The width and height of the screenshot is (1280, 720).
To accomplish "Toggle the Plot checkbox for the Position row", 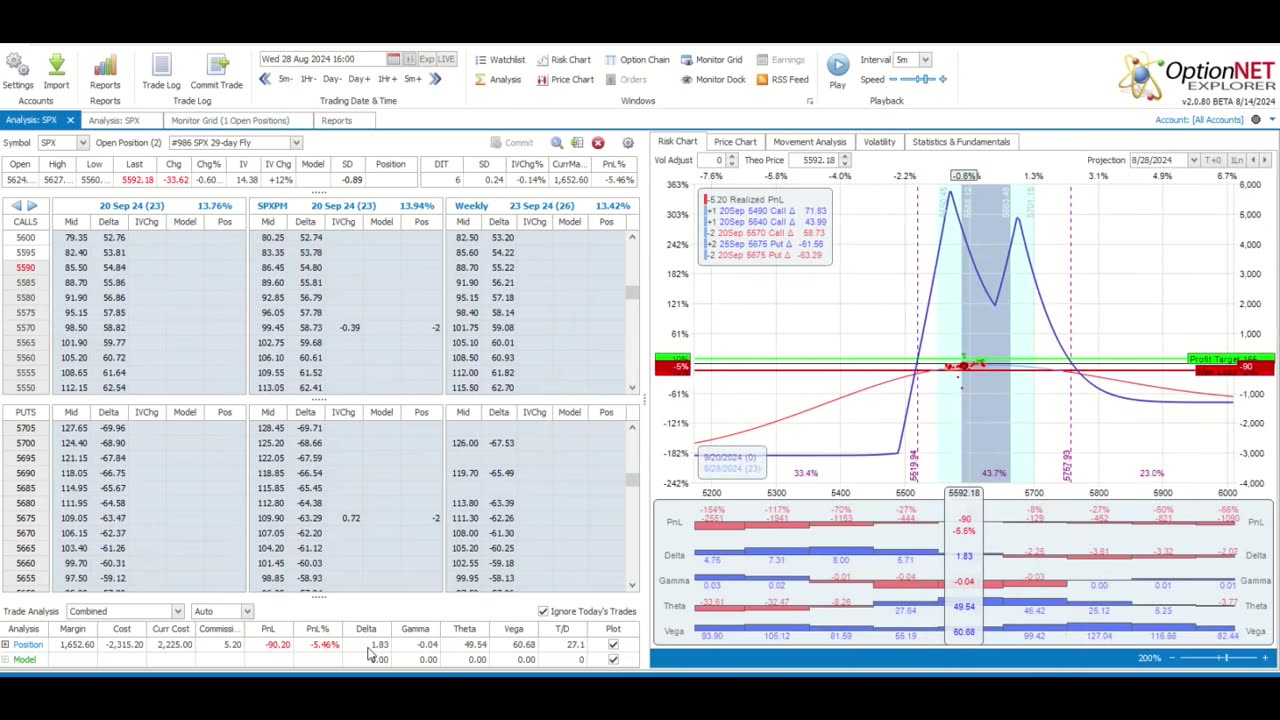I will pos(613,645).
